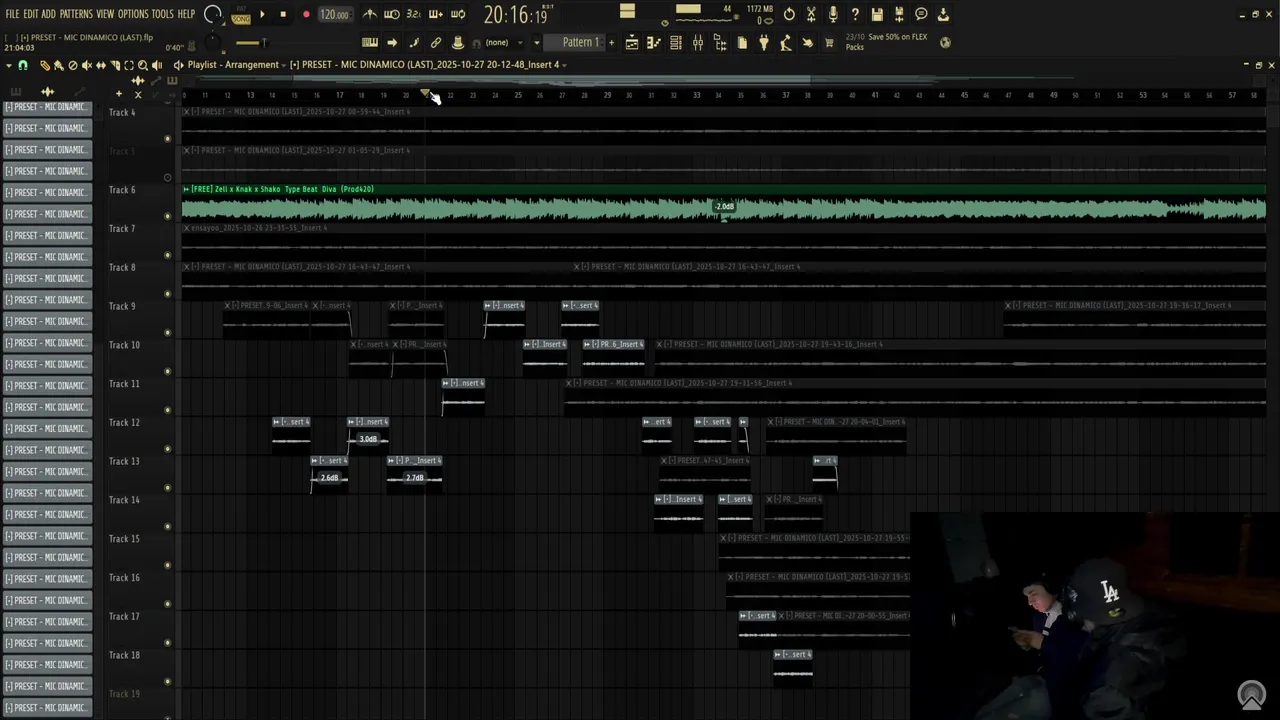Select the playlist slice tool
Screen dimensions: 1280x720
(115, 65)
